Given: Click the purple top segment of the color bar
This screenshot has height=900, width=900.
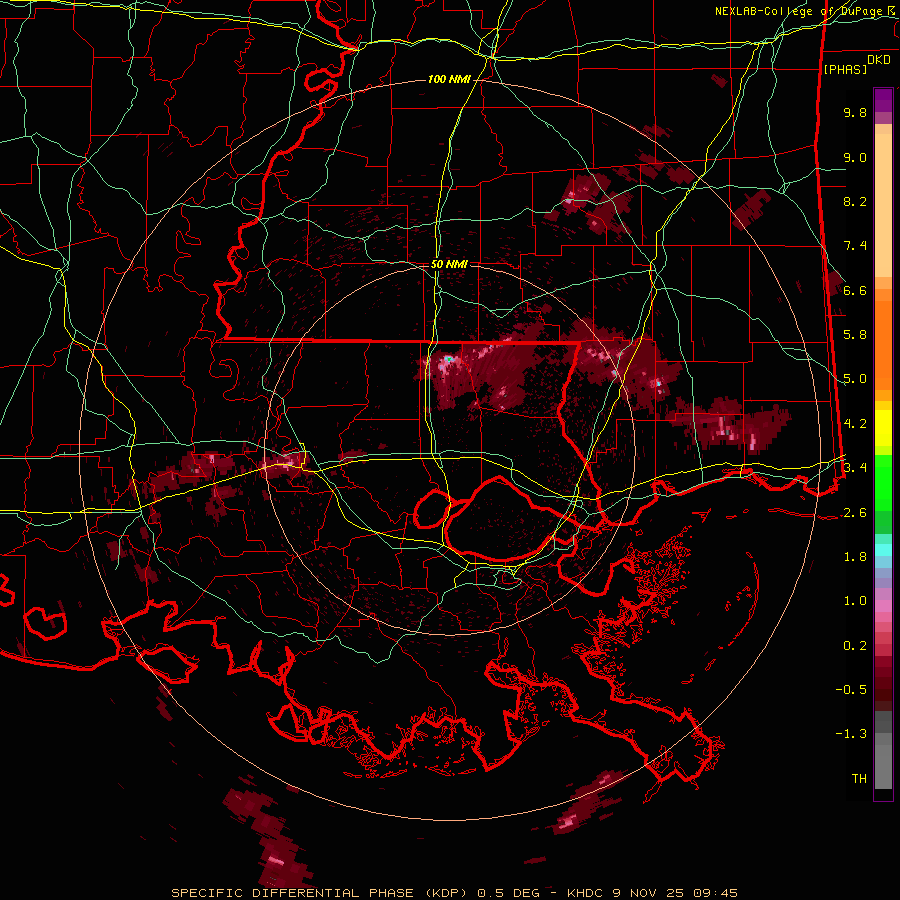Looking at the screenshot, I should pyautogui.click(x=883, y=101).
